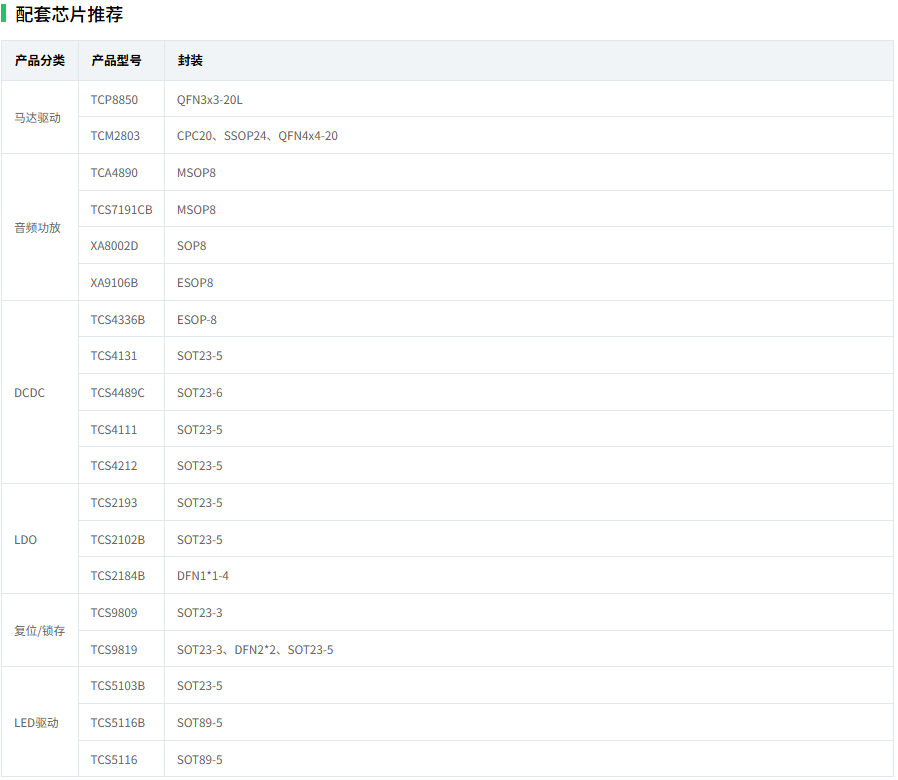Select the TCS9819 product model
Image resolution: width=898 pixels, height=780 pixels.
tap(114, 650)
